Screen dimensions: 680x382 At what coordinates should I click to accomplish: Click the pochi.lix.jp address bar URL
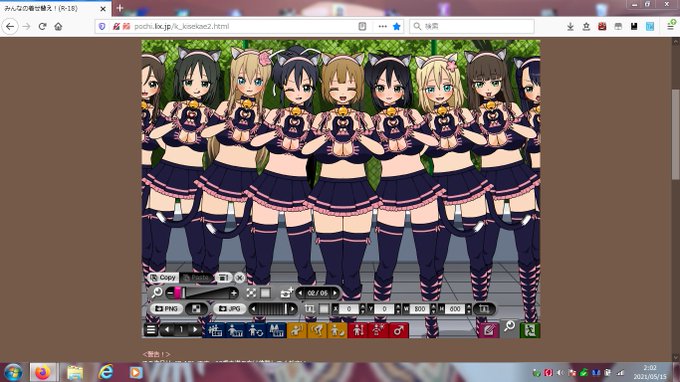(182, 26)
